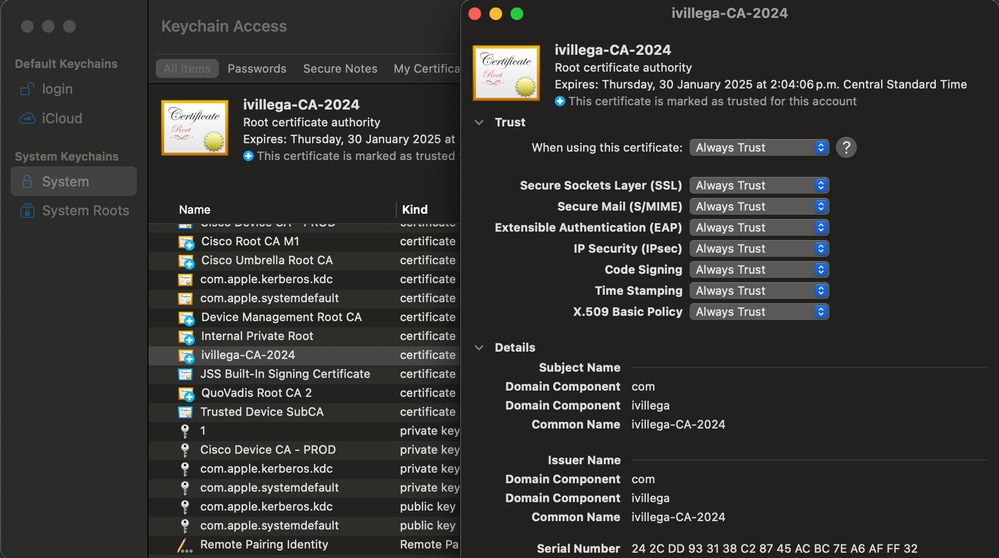The height and width of the screenshot is (558, 999).
Task: Open the IP Security (IPsec) trust dropdown
Action: click(759, 248)
